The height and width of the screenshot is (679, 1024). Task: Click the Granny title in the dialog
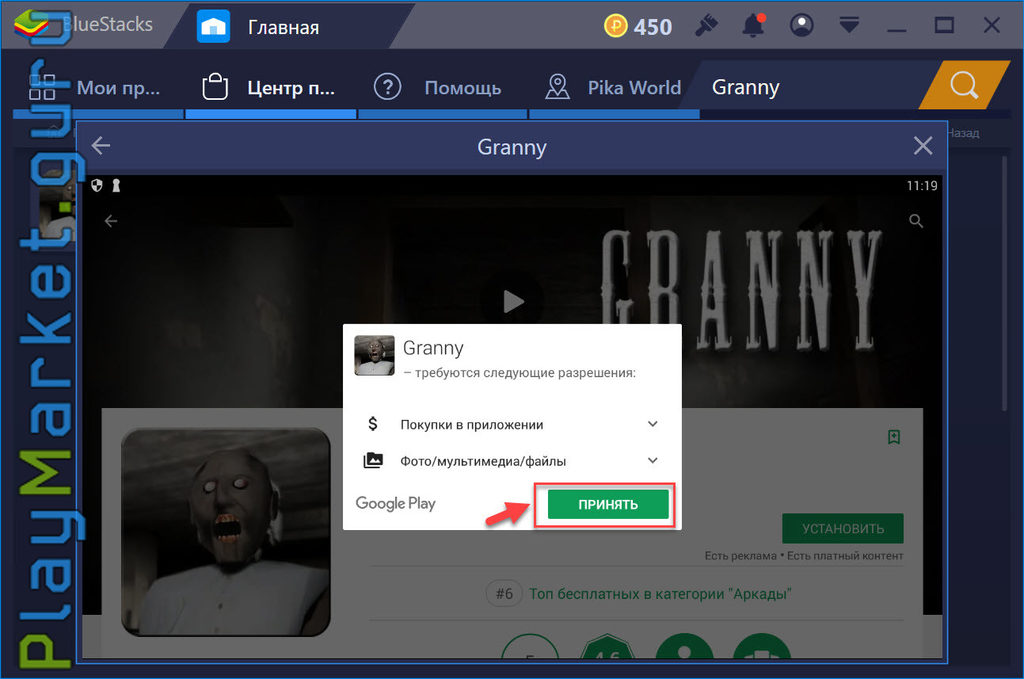click(433, 348)
